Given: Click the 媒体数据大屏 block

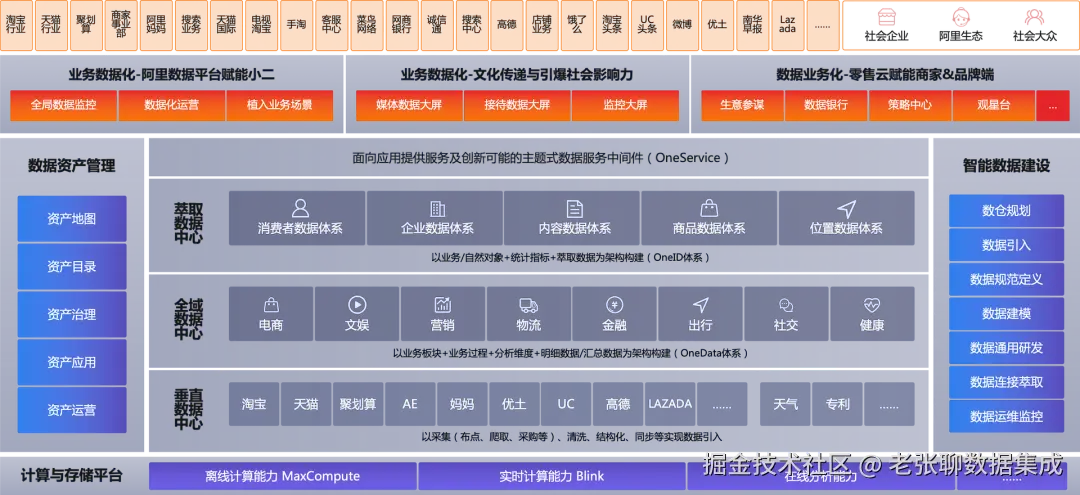Looking at the screenshot, I should coord(409,105).
